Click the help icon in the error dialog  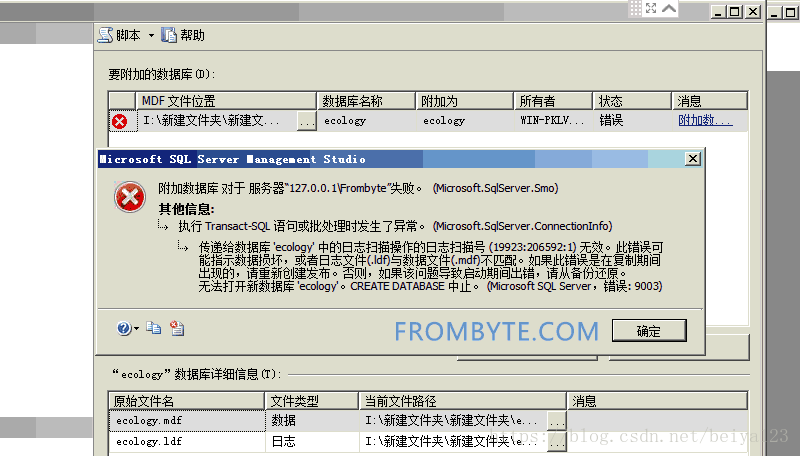(x=123, y=328)
